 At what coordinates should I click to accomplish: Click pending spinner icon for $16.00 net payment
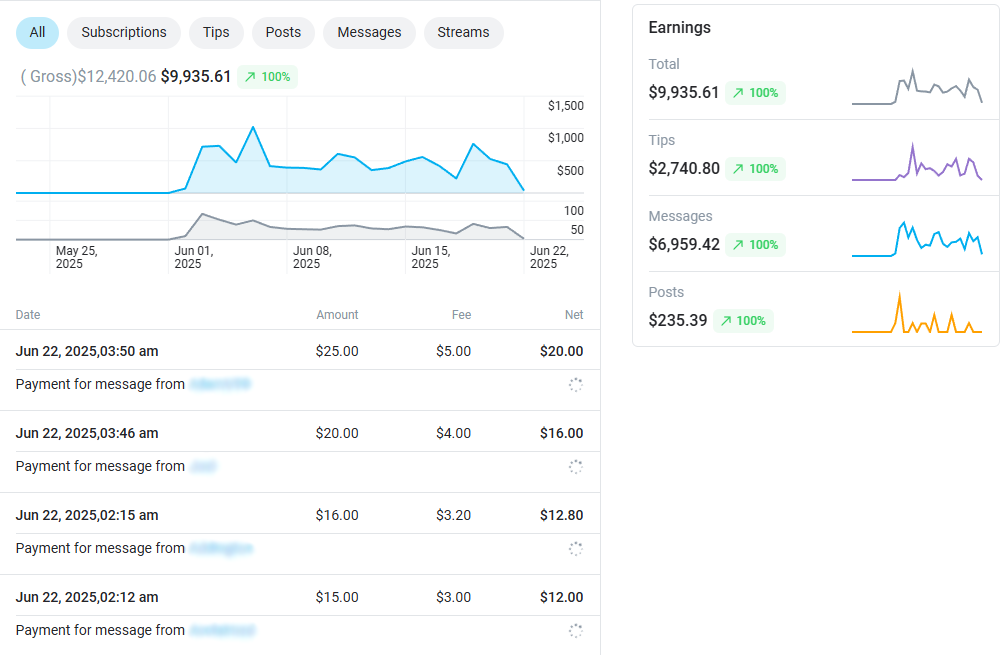[x=575, y=467]
